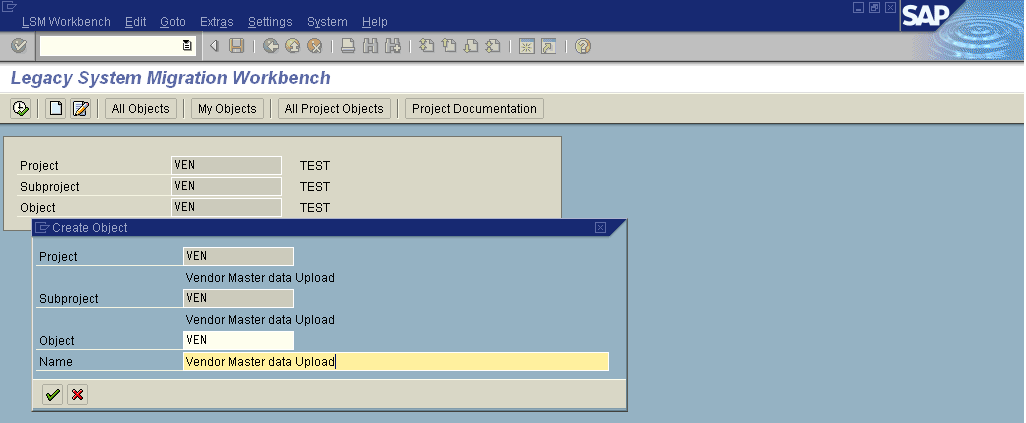The image size is (1026, 423).
Task: Click the Back arrow icon in toolbar
Action: [x=271, y=46]
